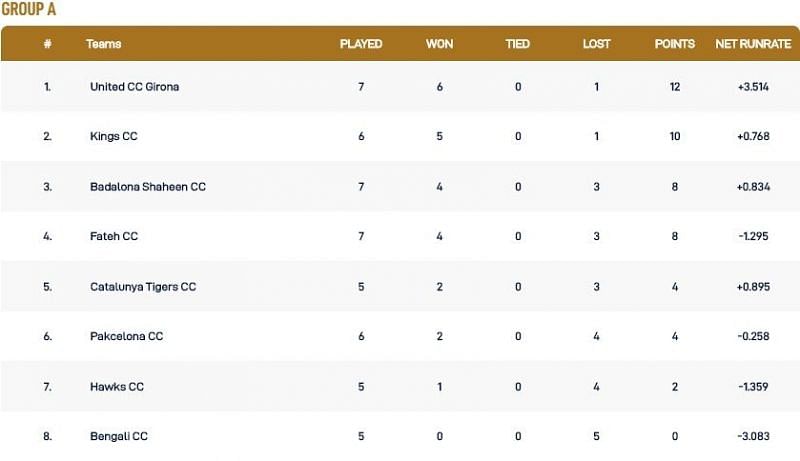This screenshot has height=461, width=800.
Task: Click the Fateh CC team name
Action: 113,237
